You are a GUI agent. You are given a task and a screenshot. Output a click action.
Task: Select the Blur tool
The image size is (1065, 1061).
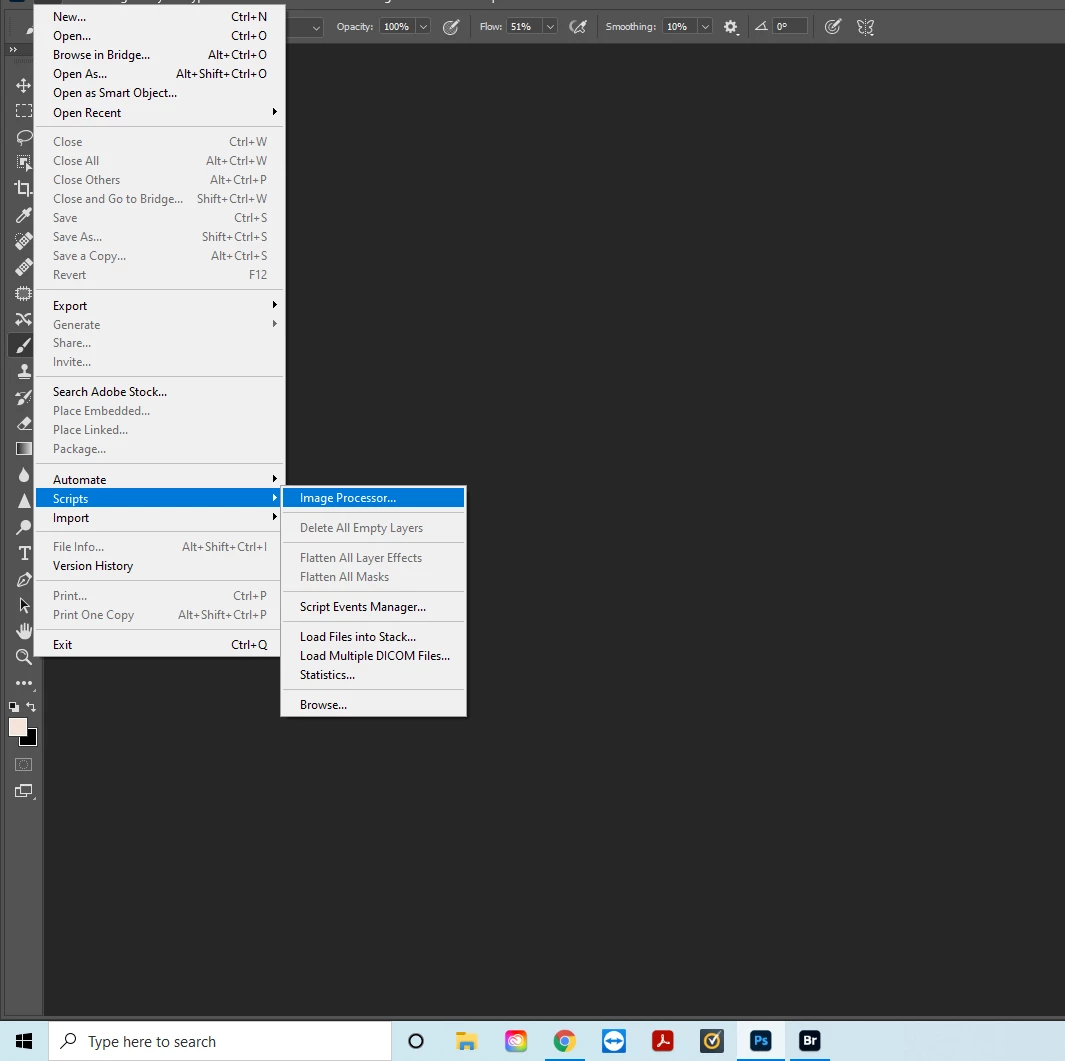pyautogui.click(x=23, y=475)
